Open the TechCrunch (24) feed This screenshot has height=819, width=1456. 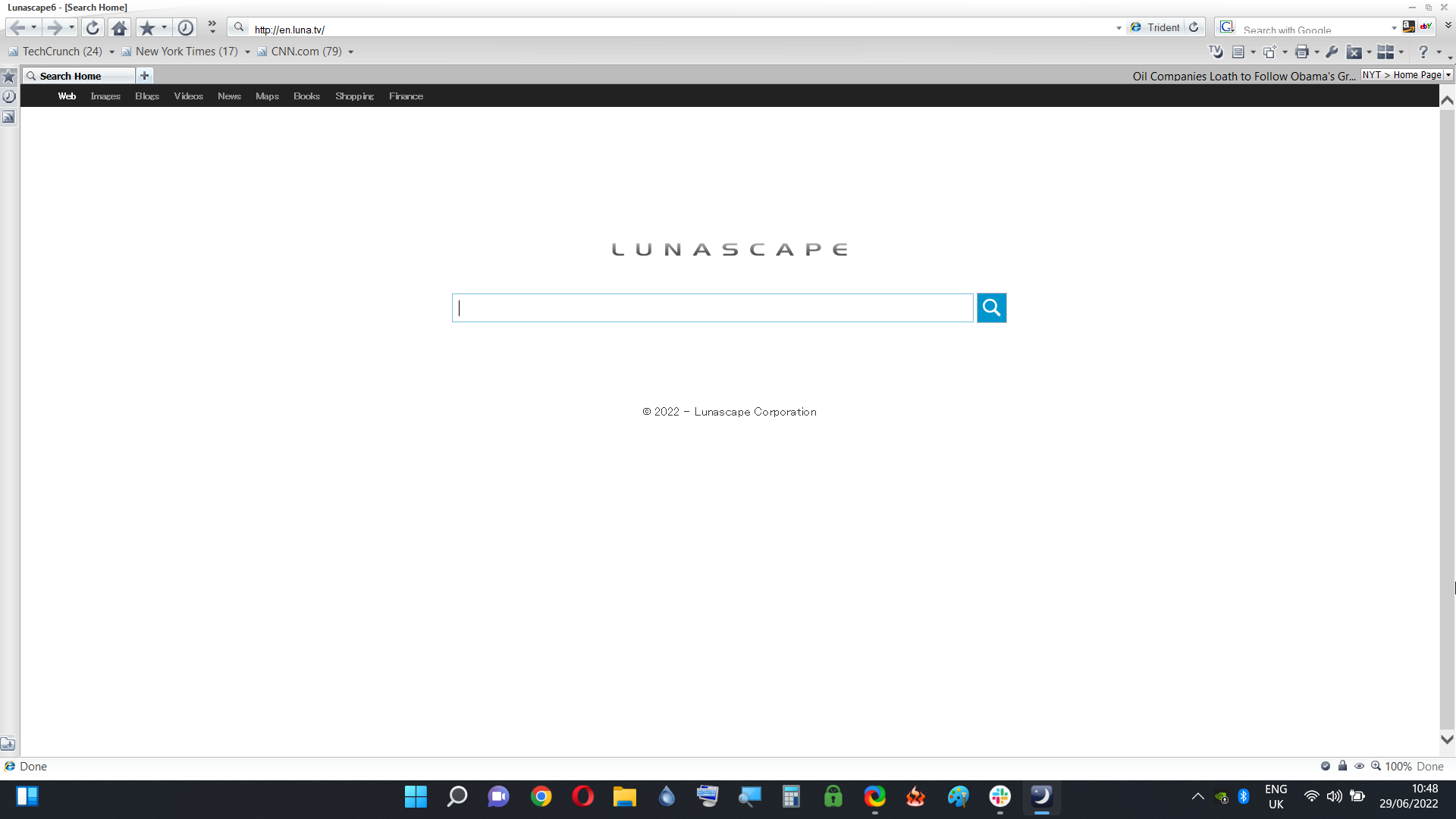point(55,52)
